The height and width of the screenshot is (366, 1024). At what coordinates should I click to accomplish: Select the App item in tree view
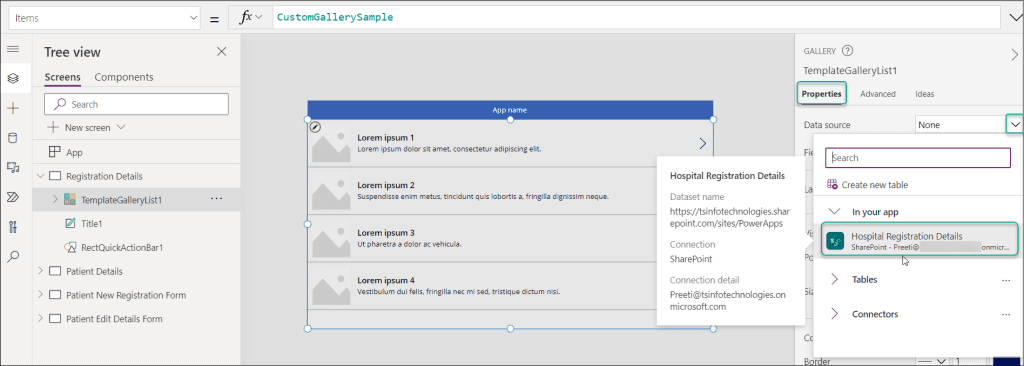(x=74, y=152)
